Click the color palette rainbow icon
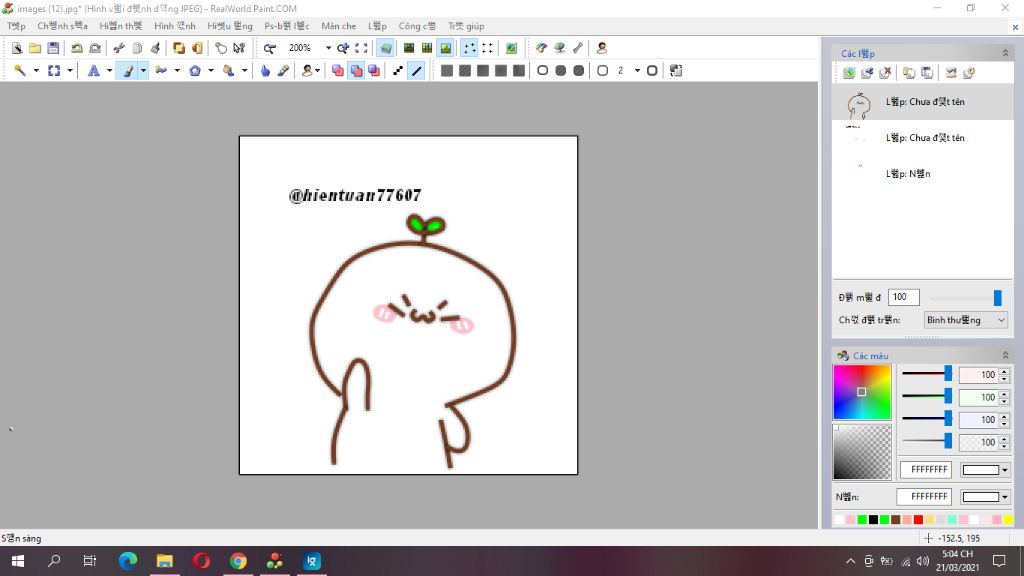The width and height of the screenshot is (1024, 576). [x=541, y=48]
